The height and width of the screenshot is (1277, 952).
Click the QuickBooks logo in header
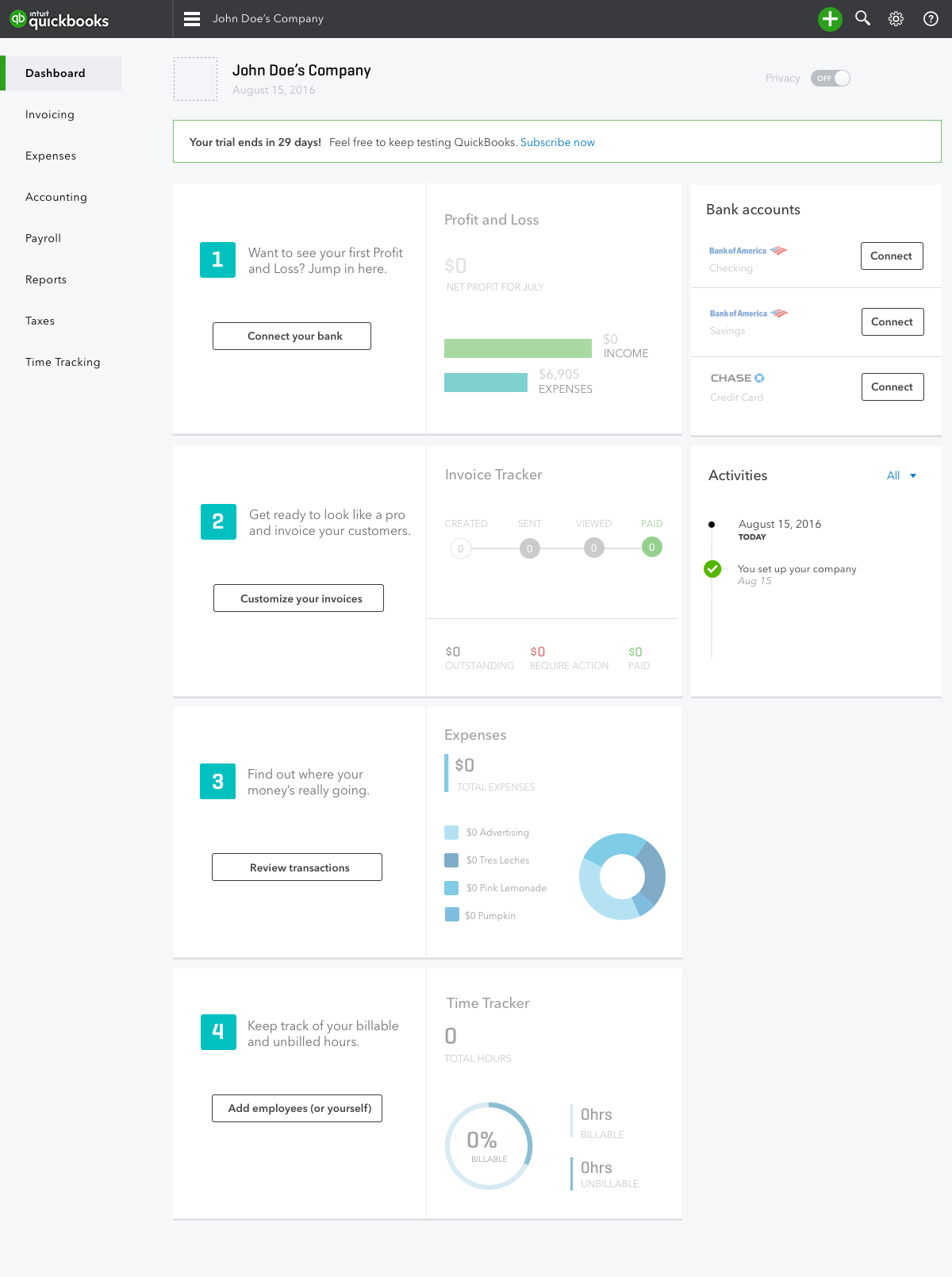pos(59,19)
